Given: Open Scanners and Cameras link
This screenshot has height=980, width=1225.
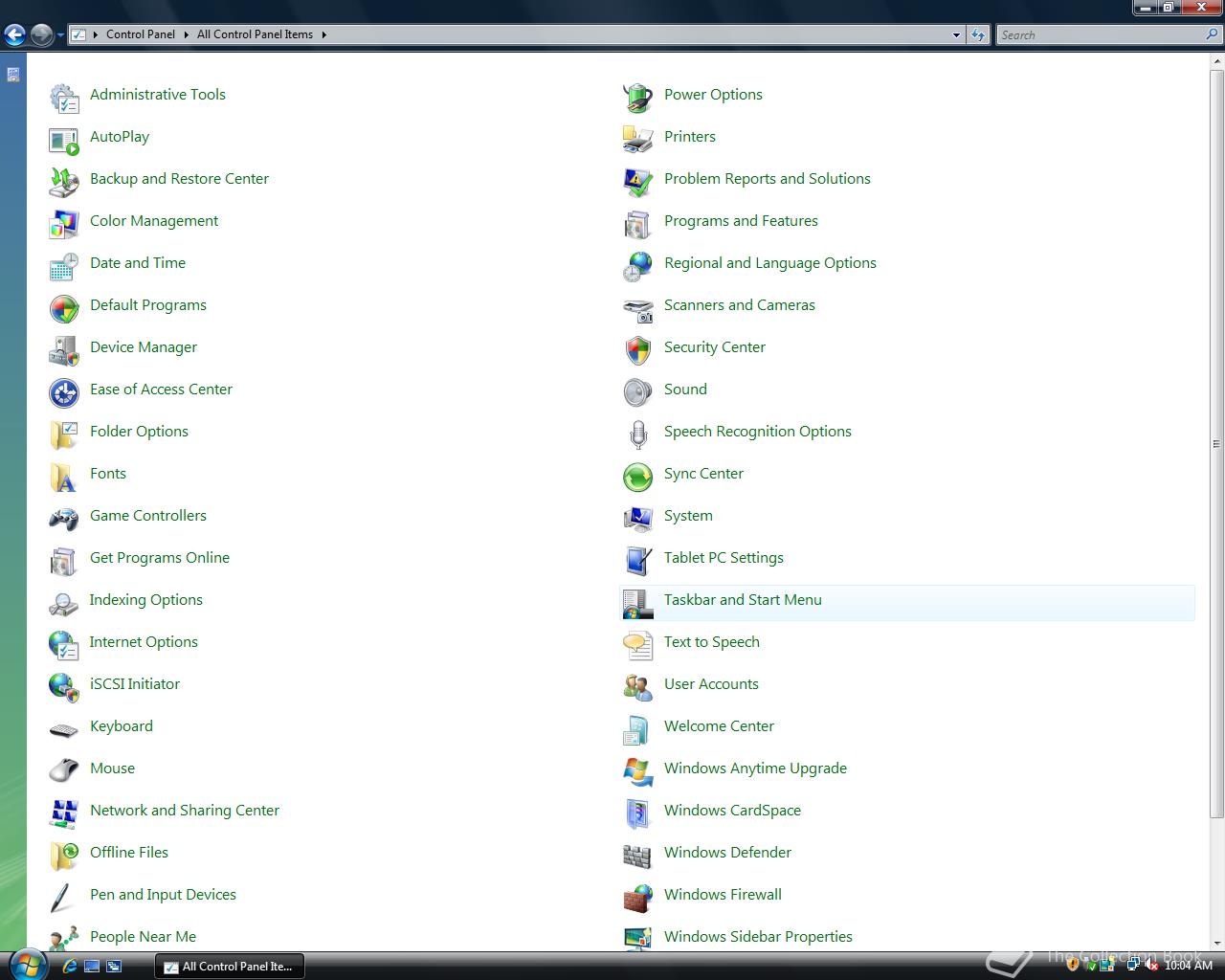Looking at the screenshot, I should pyautogui.click(x=740, y=305).
